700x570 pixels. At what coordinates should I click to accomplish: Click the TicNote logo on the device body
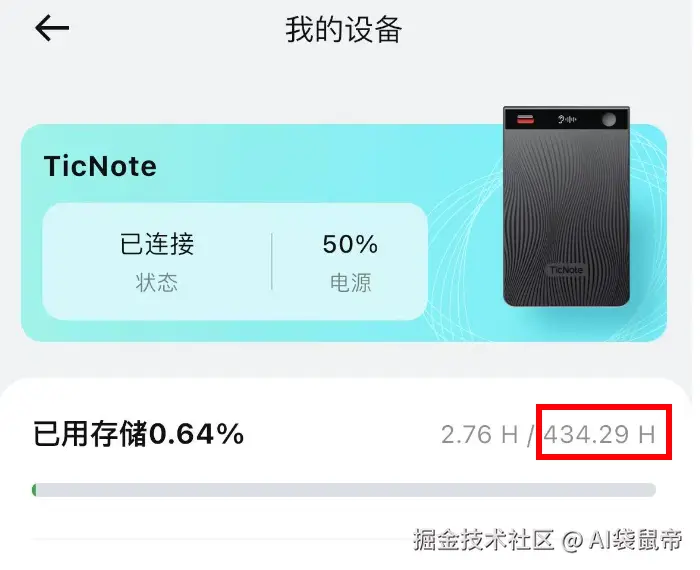coord(566,270)
